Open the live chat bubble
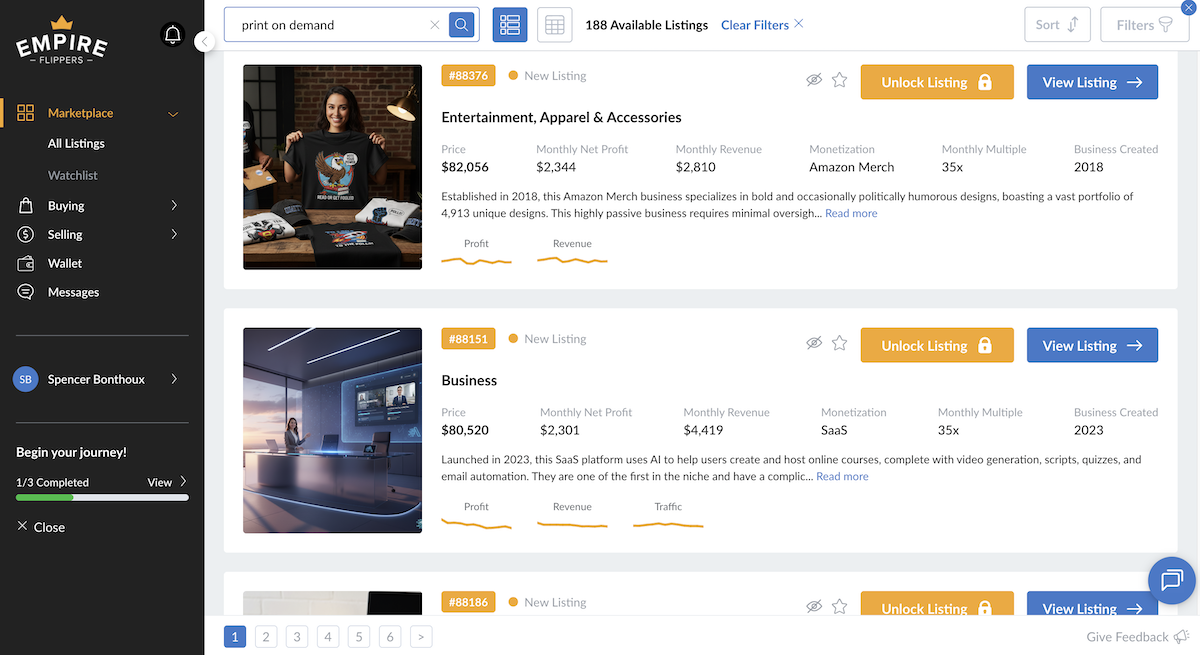Viewport: 1200px width, 655px height. pos(1172,579)
